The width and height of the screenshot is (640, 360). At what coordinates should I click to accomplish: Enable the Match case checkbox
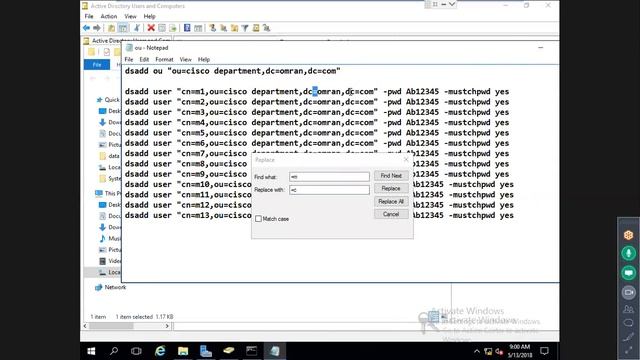pos(258,219)
